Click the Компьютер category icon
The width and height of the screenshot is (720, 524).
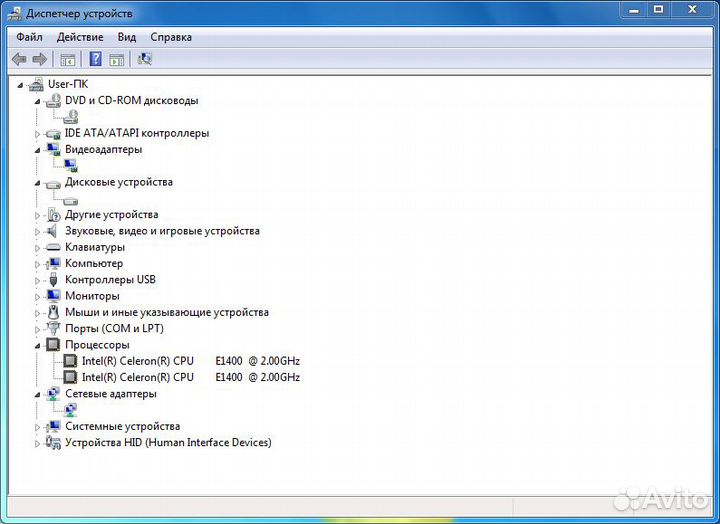[x=53, y=263]
